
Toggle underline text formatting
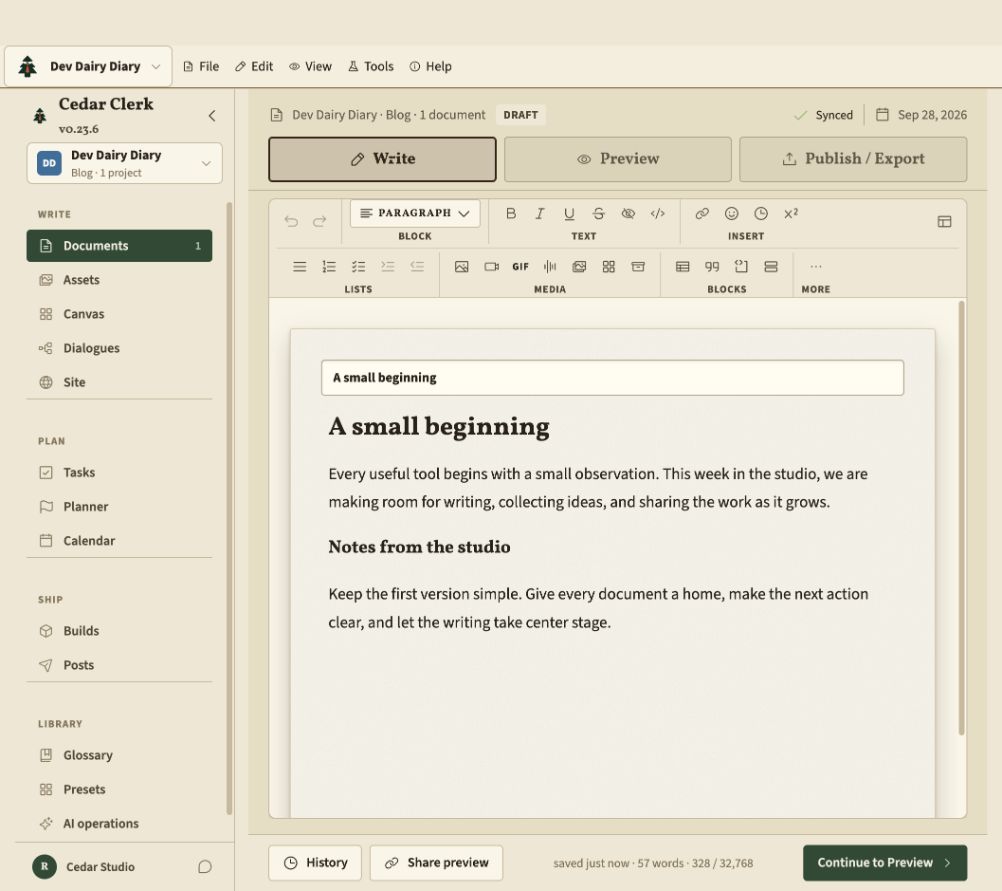(569, 213)
